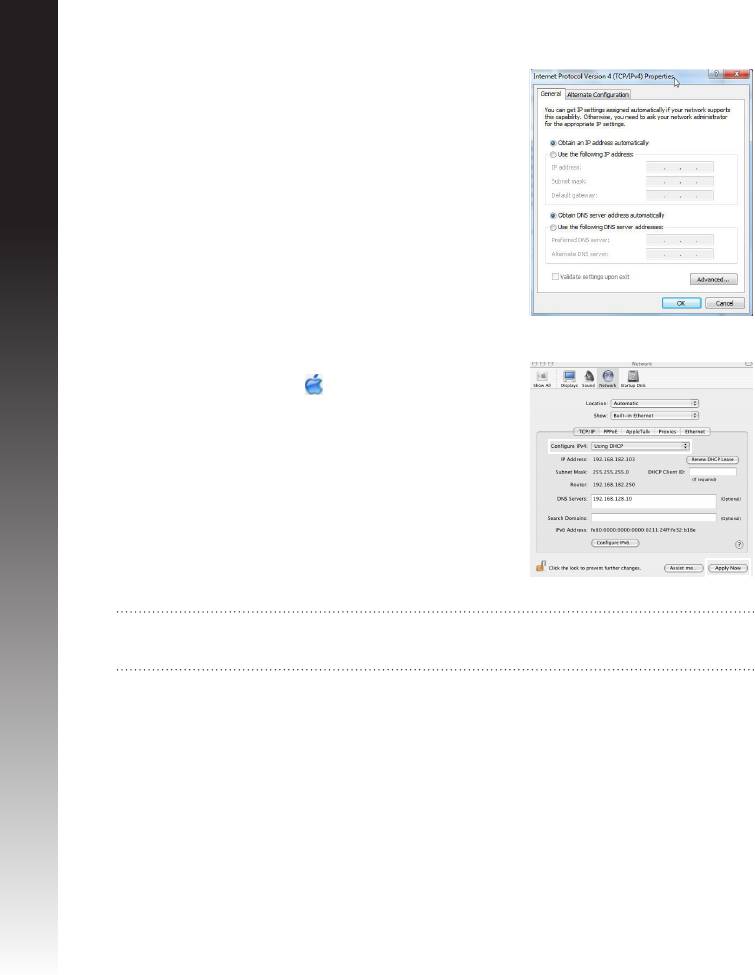755x975 pixels.
Task: Switch to the Alternate Configuration tab
Action: [x=601, y=95]
